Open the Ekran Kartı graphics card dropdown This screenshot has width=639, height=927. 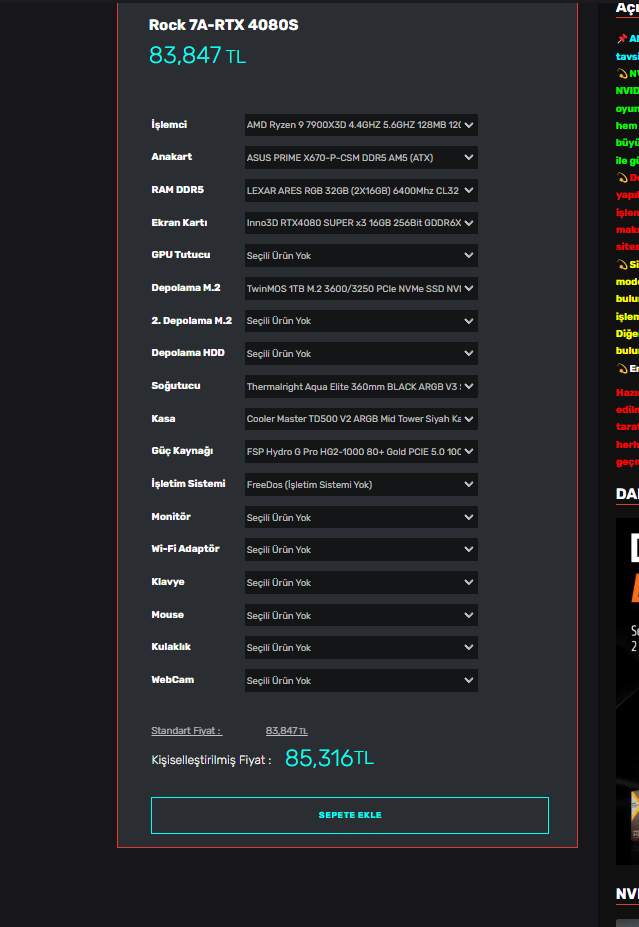[x=361, y=223]
